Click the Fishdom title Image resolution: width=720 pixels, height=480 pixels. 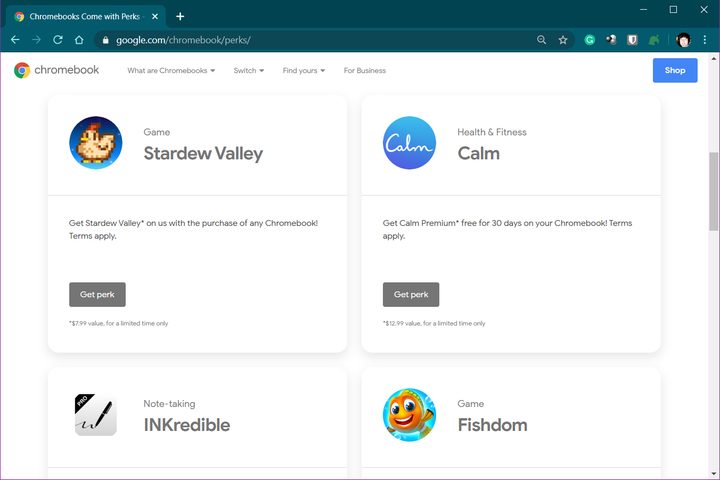click(492, 425)
